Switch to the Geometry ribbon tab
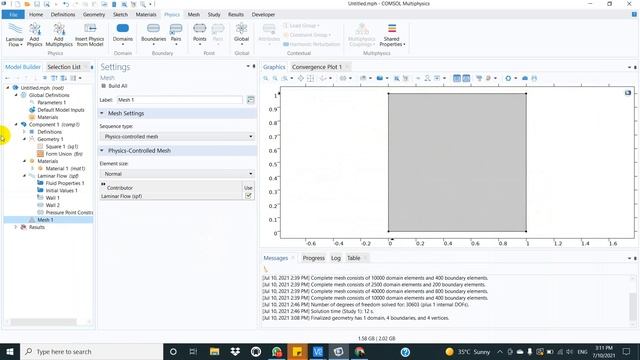This screenshot has width=640, height=360. (94, 14)
